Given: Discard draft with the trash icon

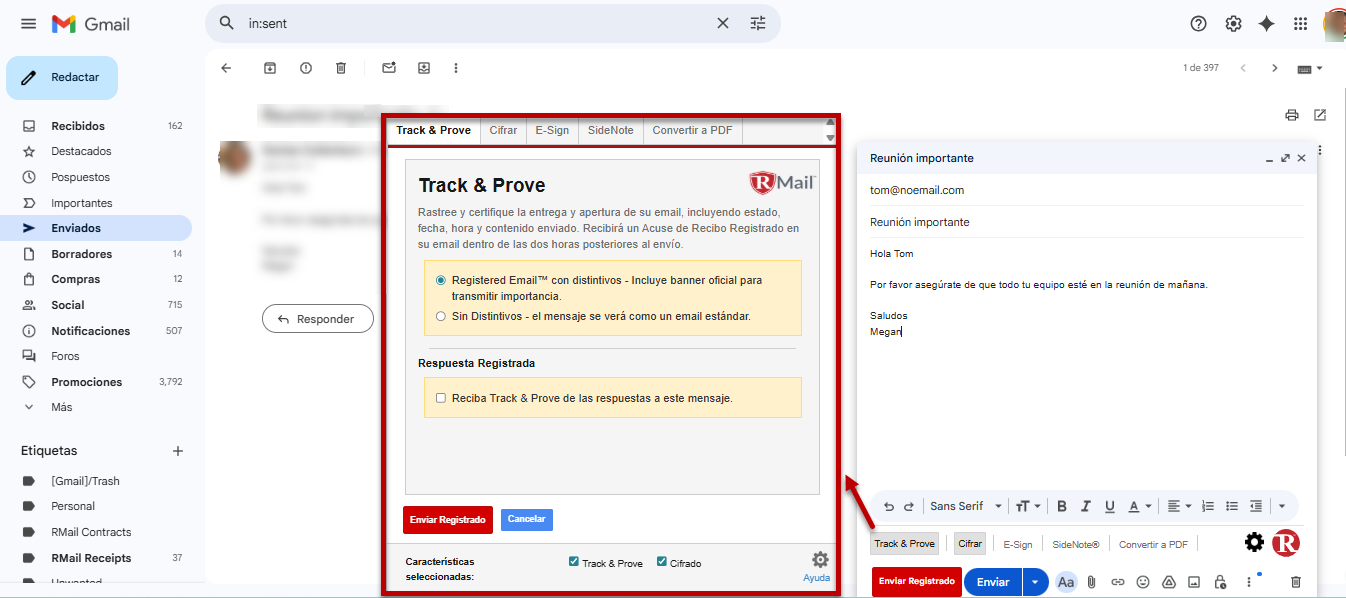Looking at the screenshot, I should 1296,582.
